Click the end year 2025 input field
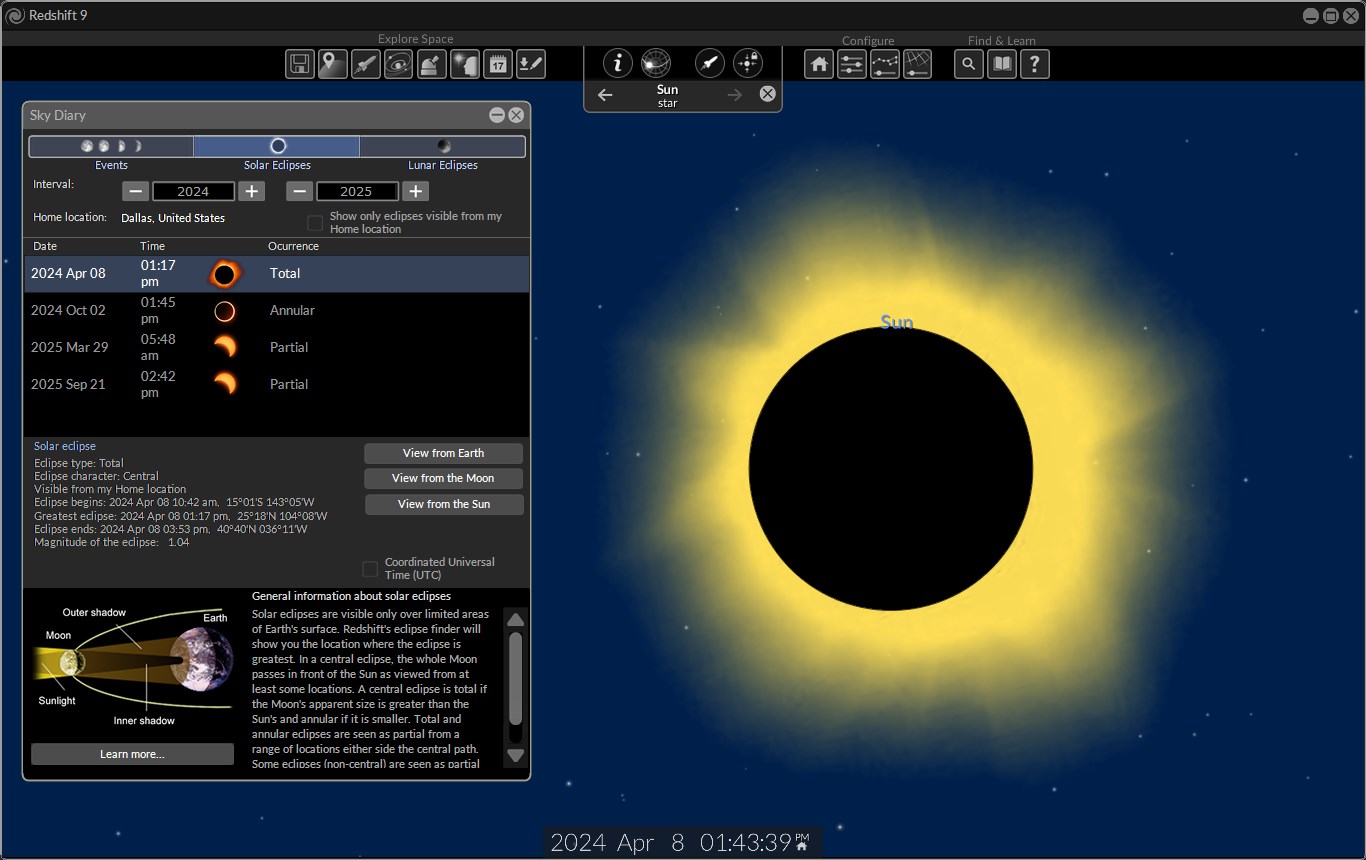Image resolution: width=1366 pixels, height=860 pixels. point(357,191)
